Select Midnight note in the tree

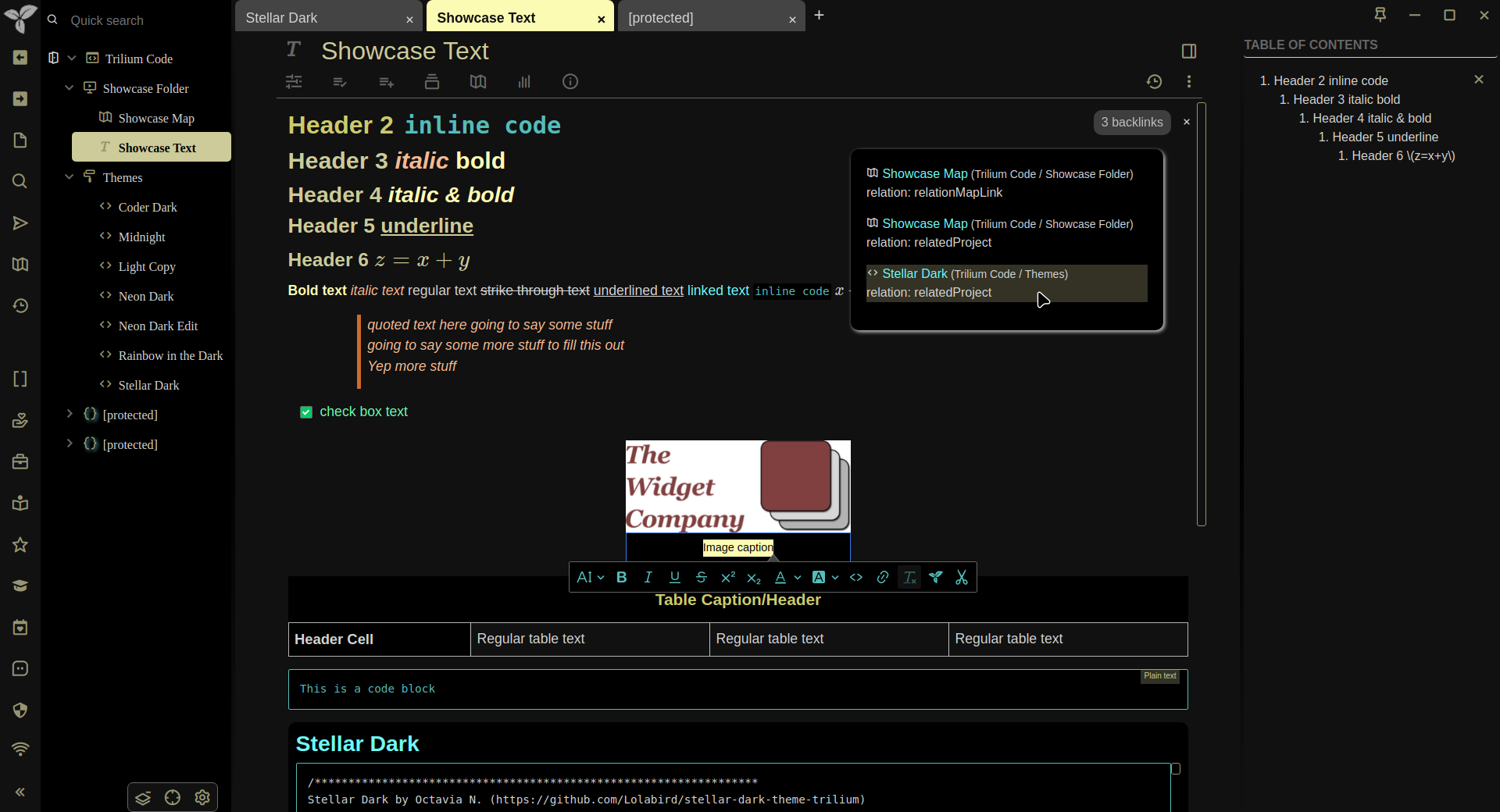[141, 237]
